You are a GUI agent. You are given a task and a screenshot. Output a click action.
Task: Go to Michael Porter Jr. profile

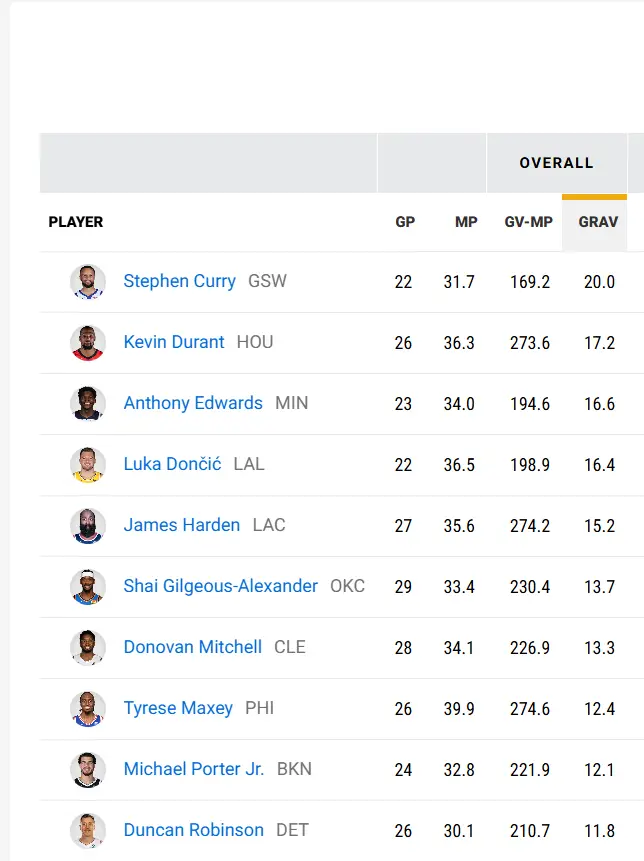pos(194,769)
